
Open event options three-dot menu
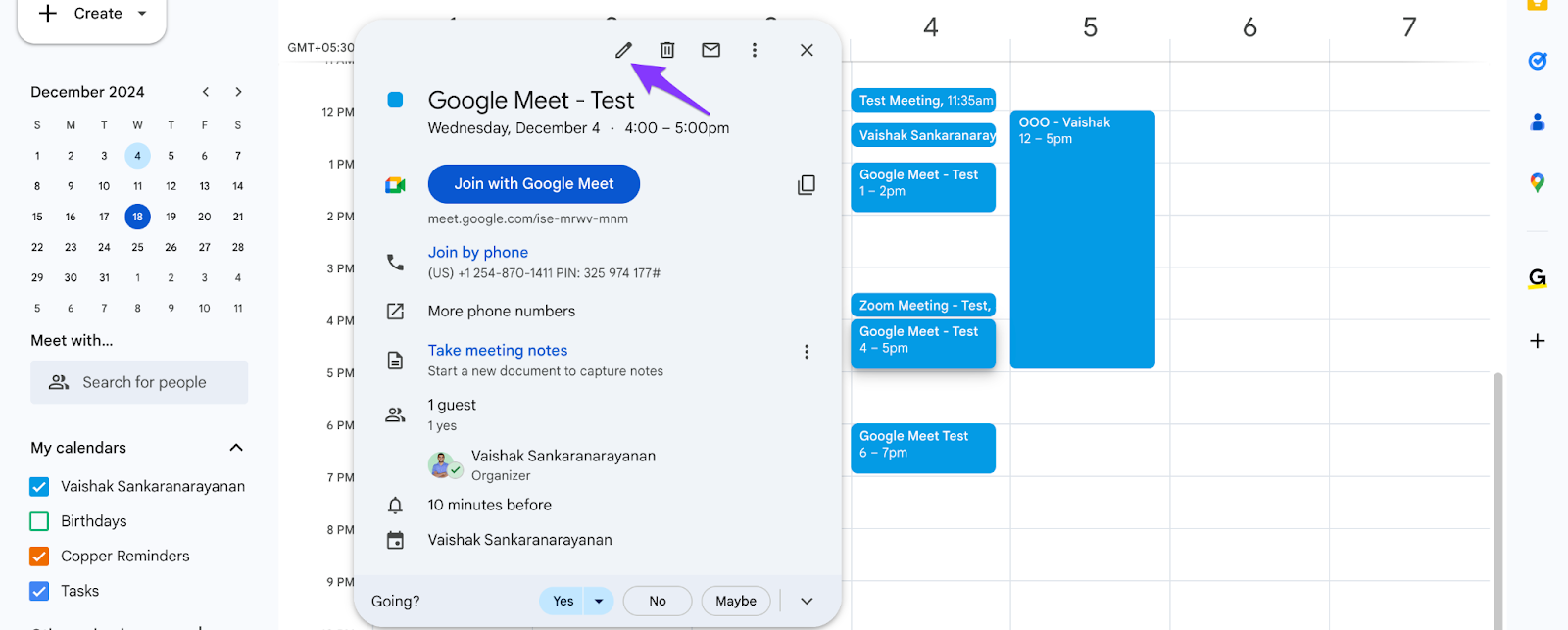pos(755,50)
